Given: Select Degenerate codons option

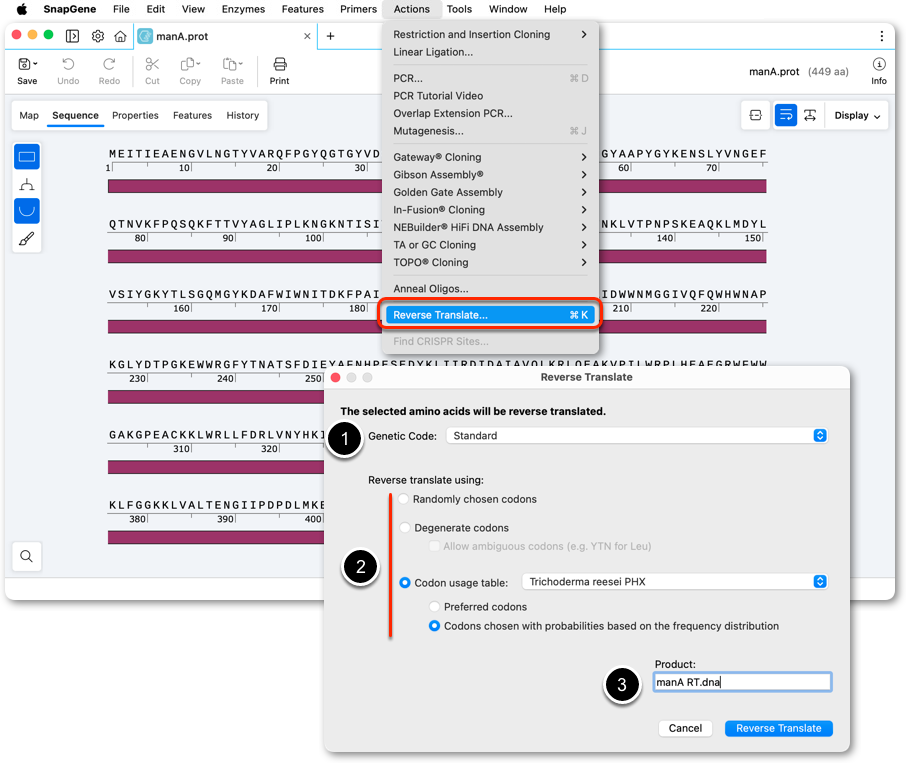Looking at the screenshot, I should [405, 528].
